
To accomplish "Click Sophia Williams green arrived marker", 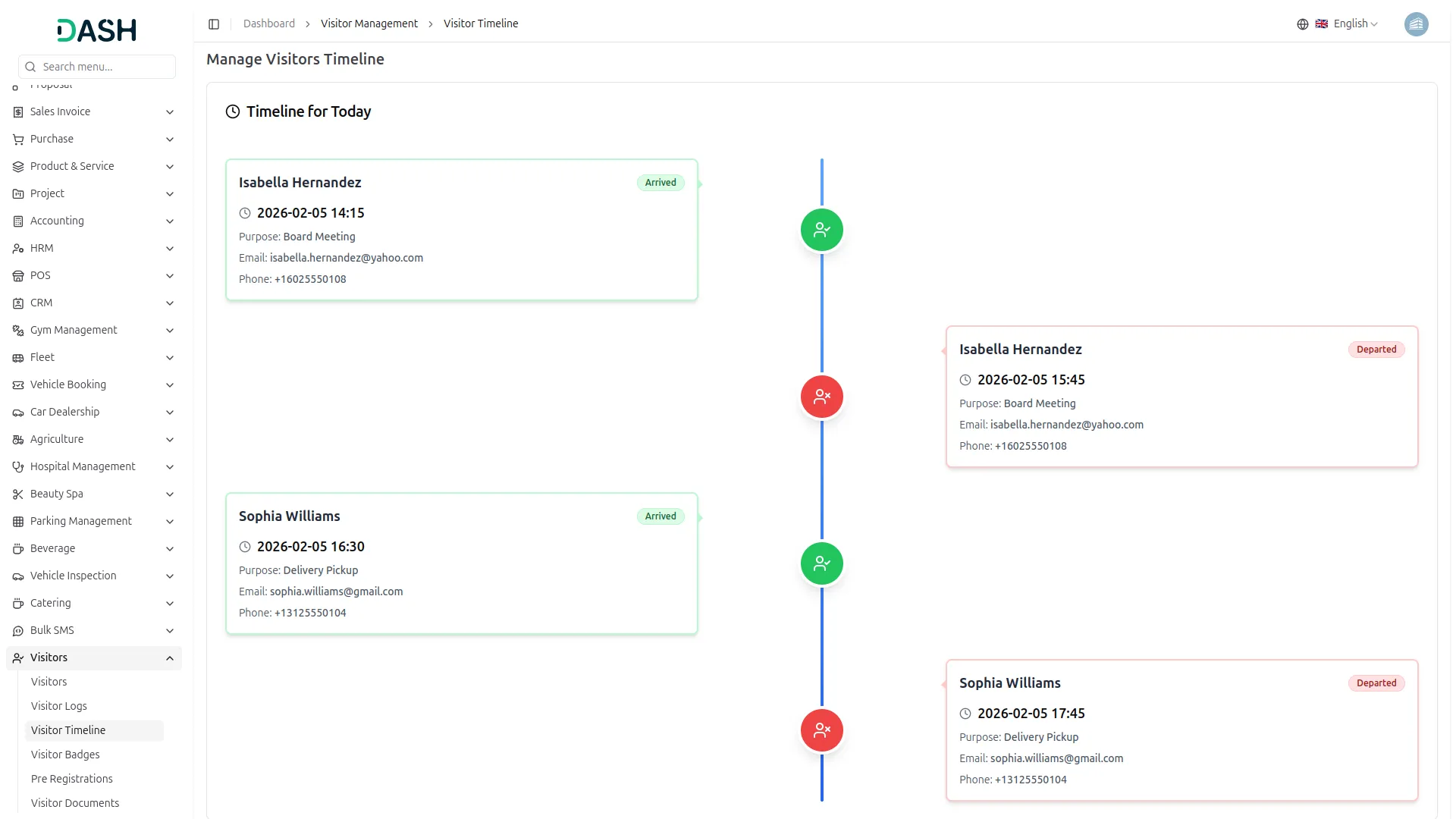I will (x=821, y=563).
